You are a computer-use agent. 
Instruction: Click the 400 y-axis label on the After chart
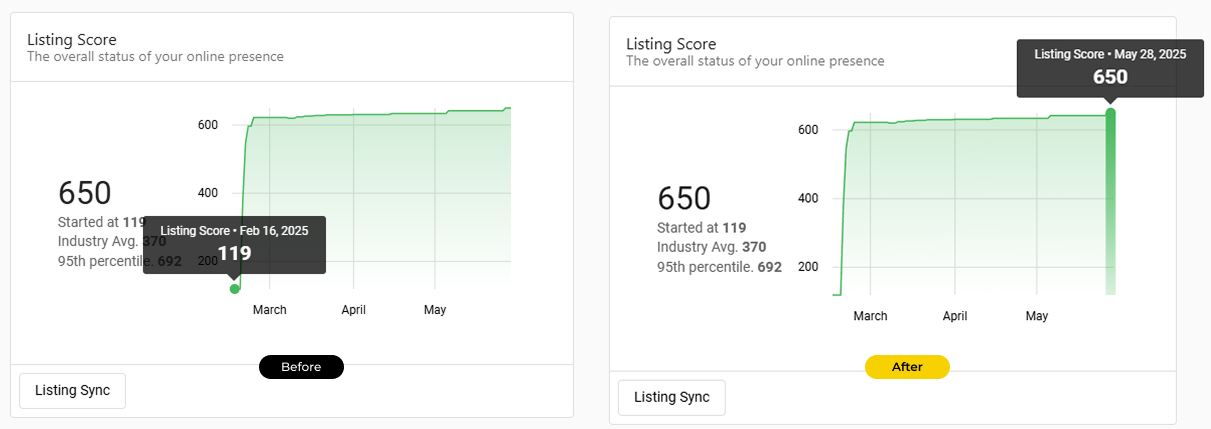[808, 198]
